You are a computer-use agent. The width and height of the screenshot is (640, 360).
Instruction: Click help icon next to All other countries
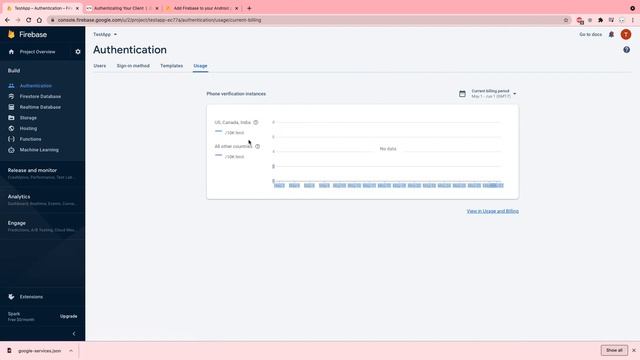[257, 146]
